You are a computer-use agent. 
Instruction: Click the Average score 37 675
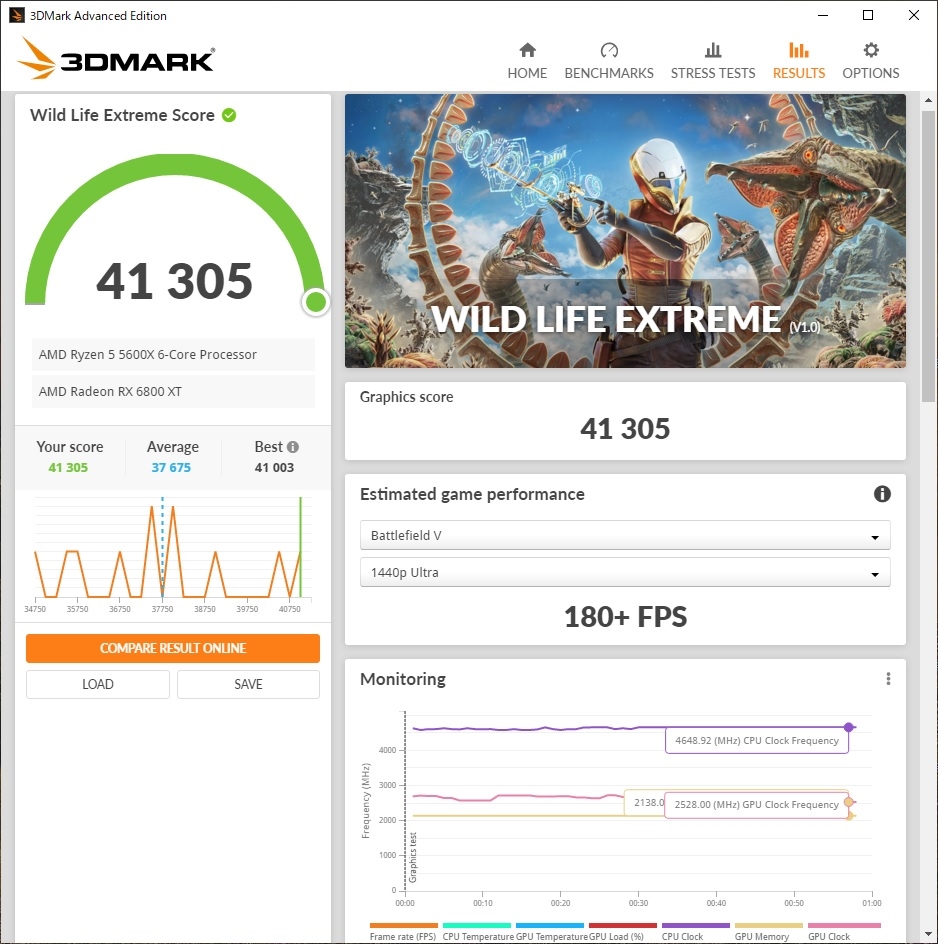tap(171, 468)
